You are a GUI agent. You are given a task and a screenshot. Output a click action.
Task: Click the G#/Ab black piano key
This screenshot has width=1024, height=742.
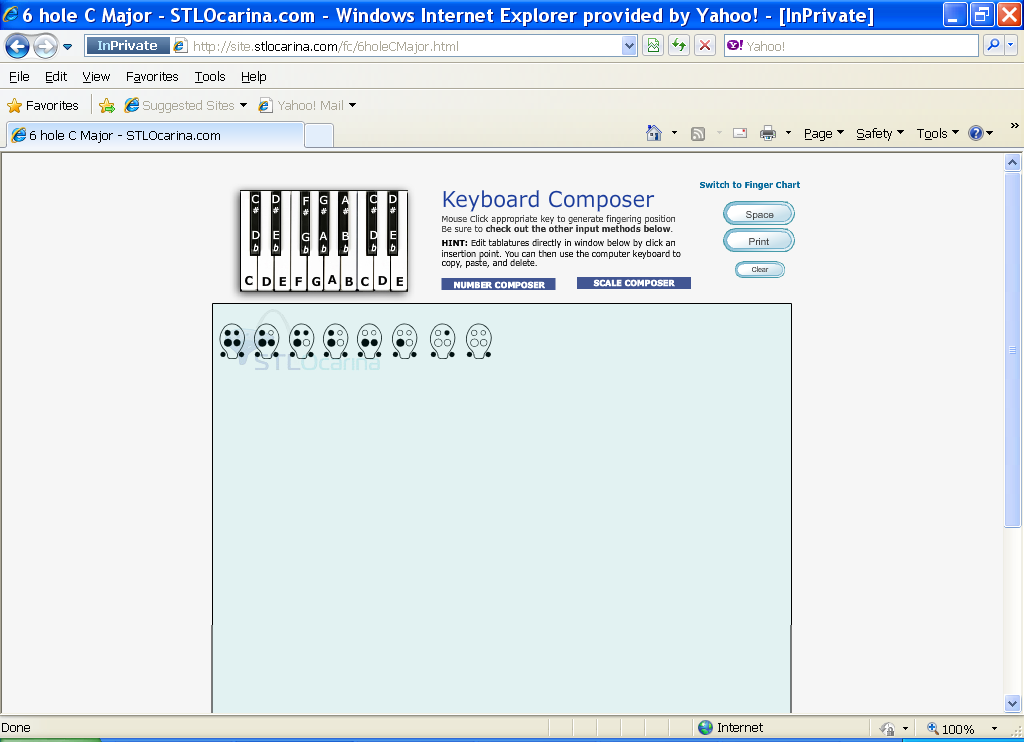click(x=323, y=223)
